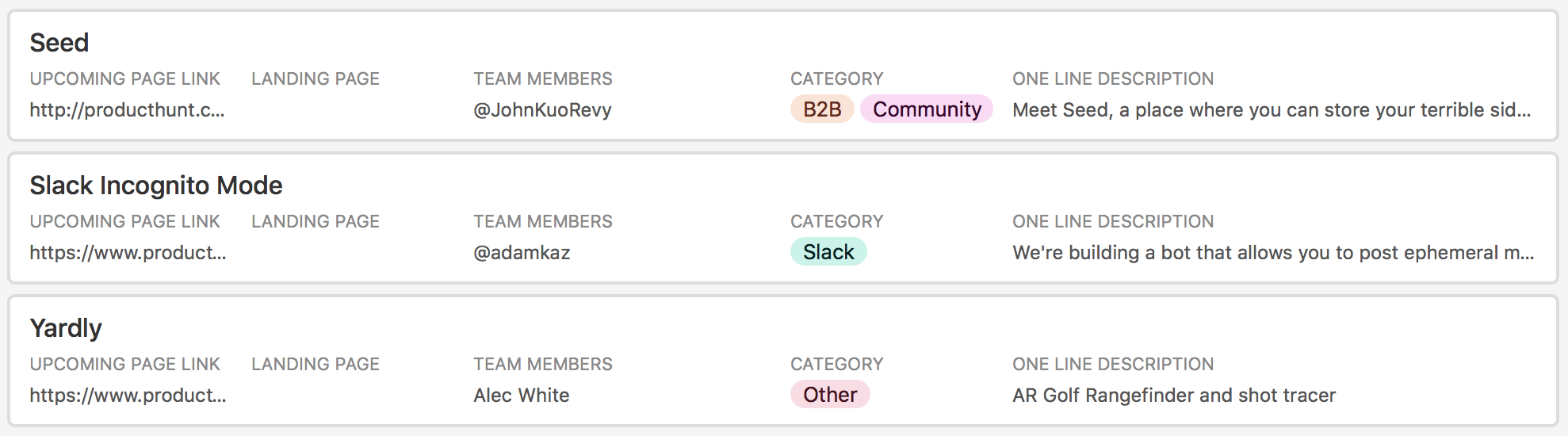The height and width of the screenshot is (436, 1568).
Task: Open the Yardly record card title
Action: (x=66, y=328)
